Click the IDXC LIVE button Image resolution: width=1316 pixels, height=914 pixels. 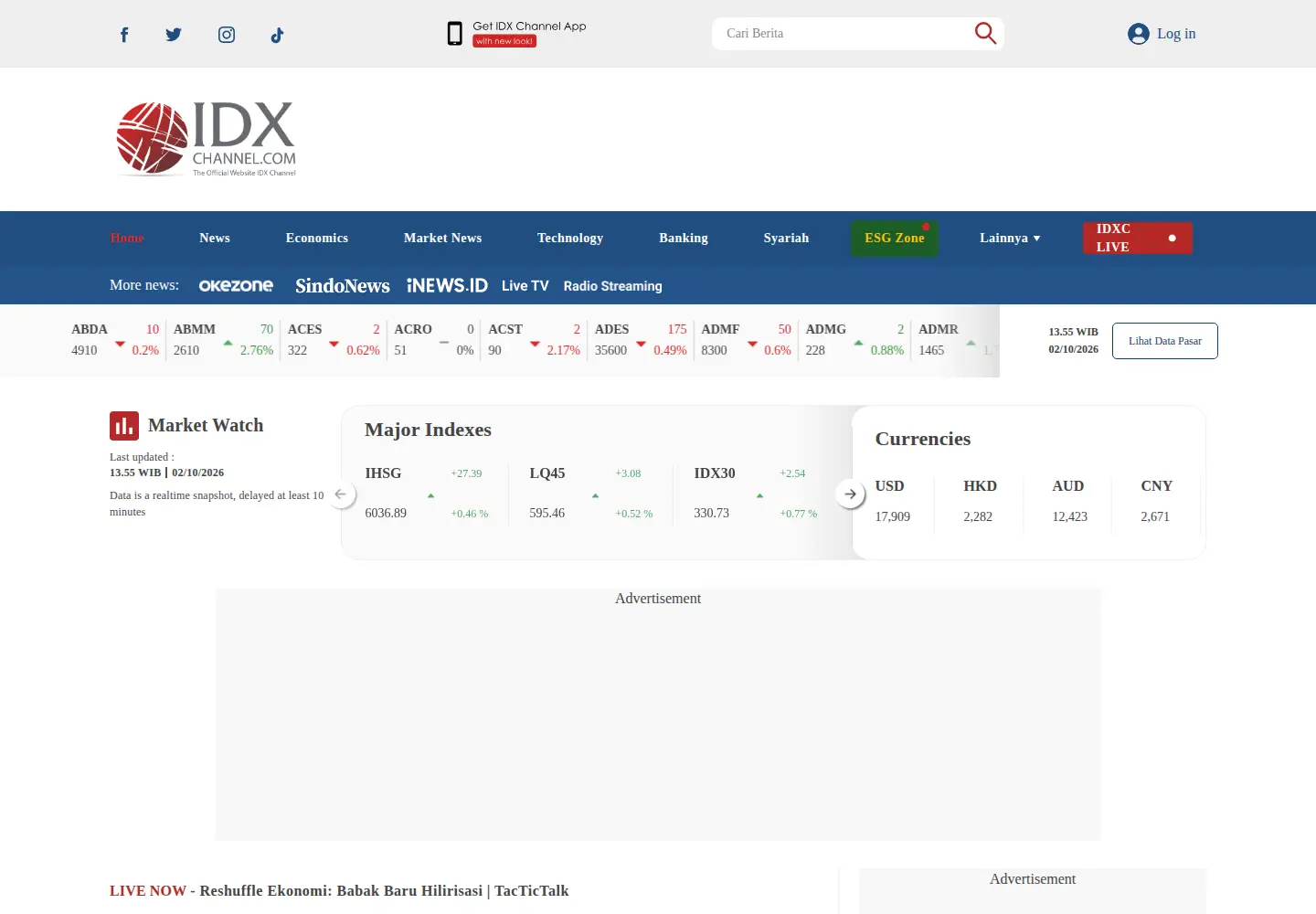click(1138, 238)
